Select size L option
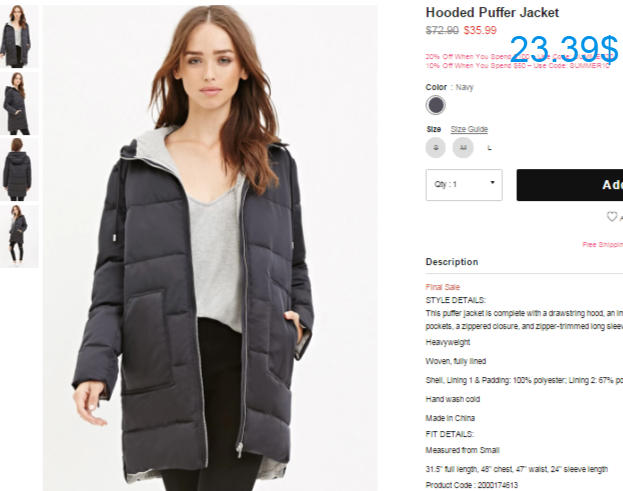The width and height of the screenshot is (623, 491). pyautogui.click(x=490, y=148)
